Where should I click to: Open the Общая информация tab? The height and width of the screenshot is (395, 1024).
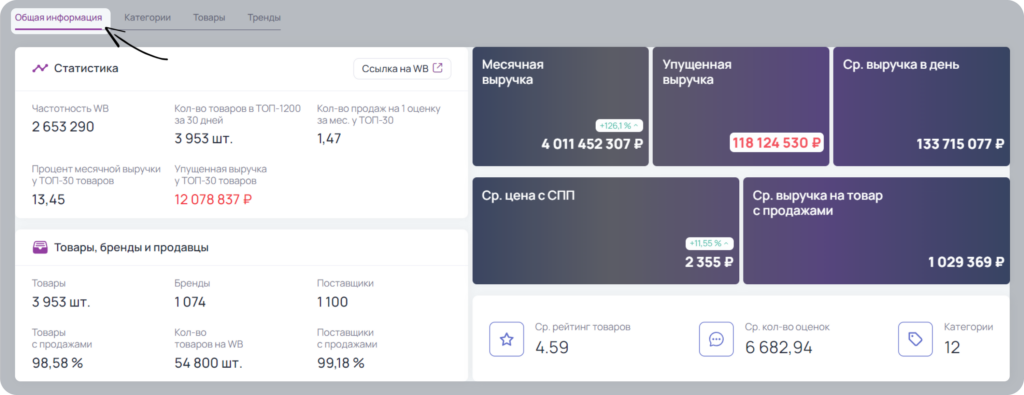(59, 18)
